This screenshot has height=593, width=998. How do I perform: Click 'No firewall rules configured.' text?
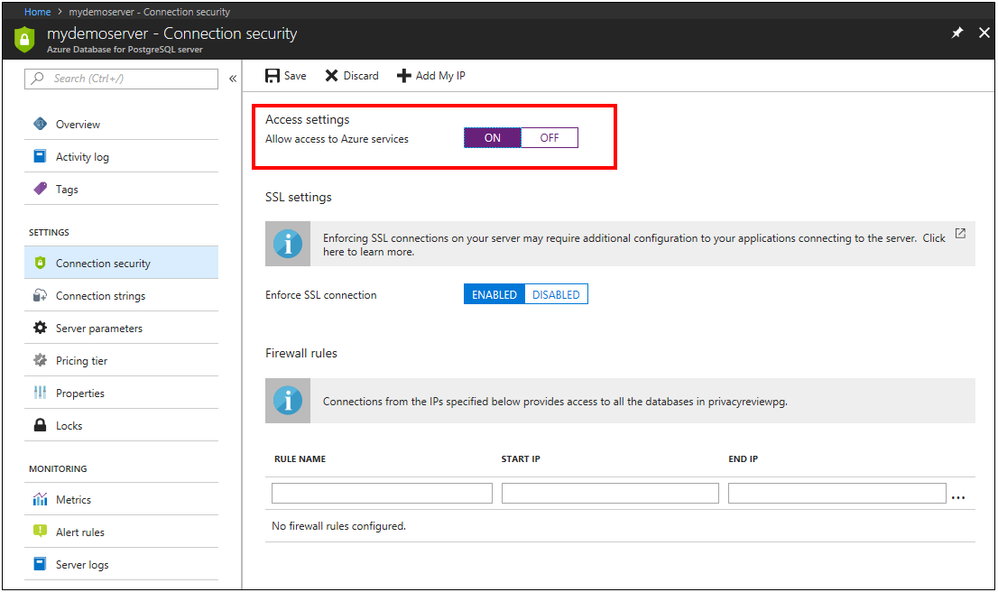339,526
